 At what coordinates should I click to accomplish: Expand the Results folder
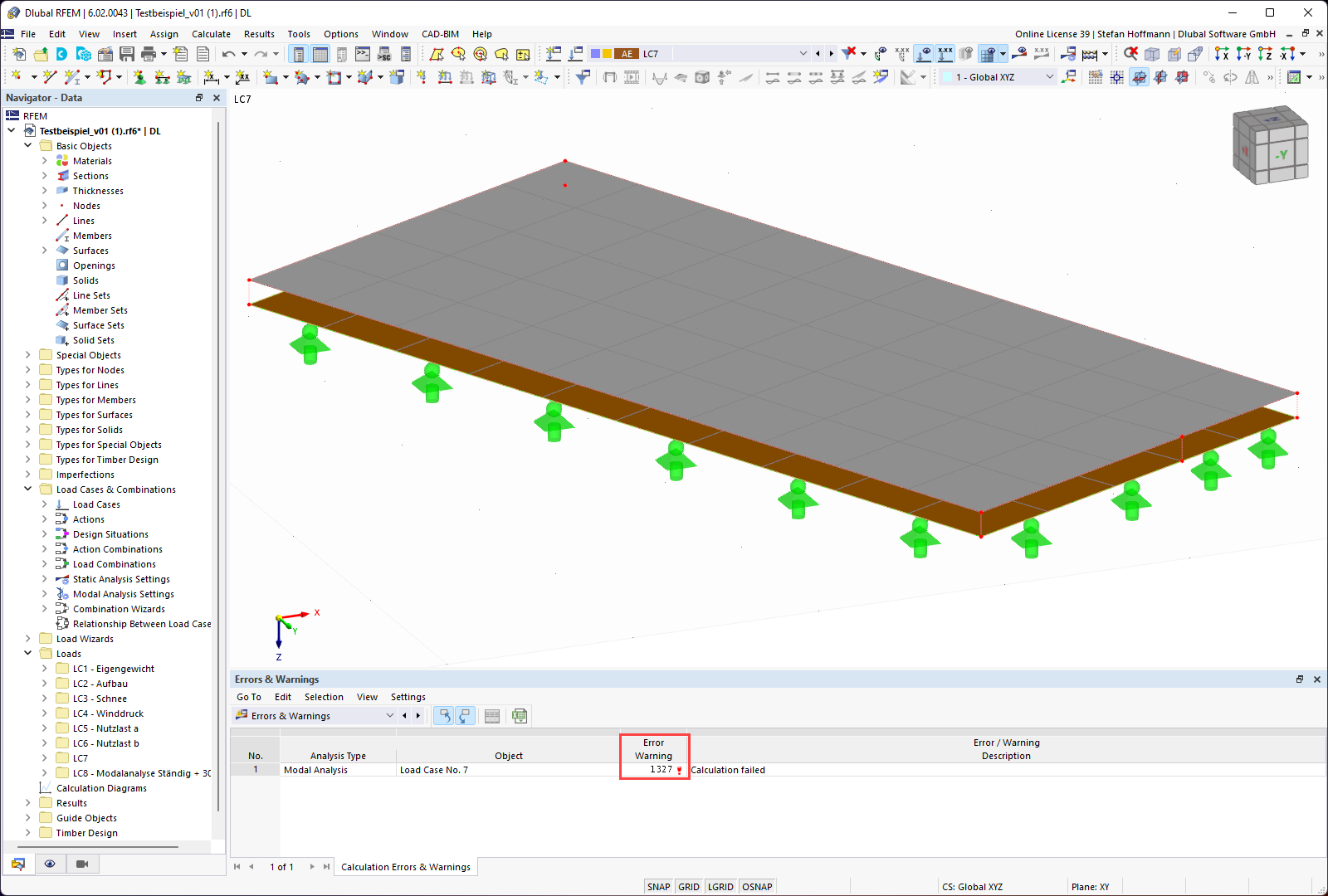[x=28, y=803]
